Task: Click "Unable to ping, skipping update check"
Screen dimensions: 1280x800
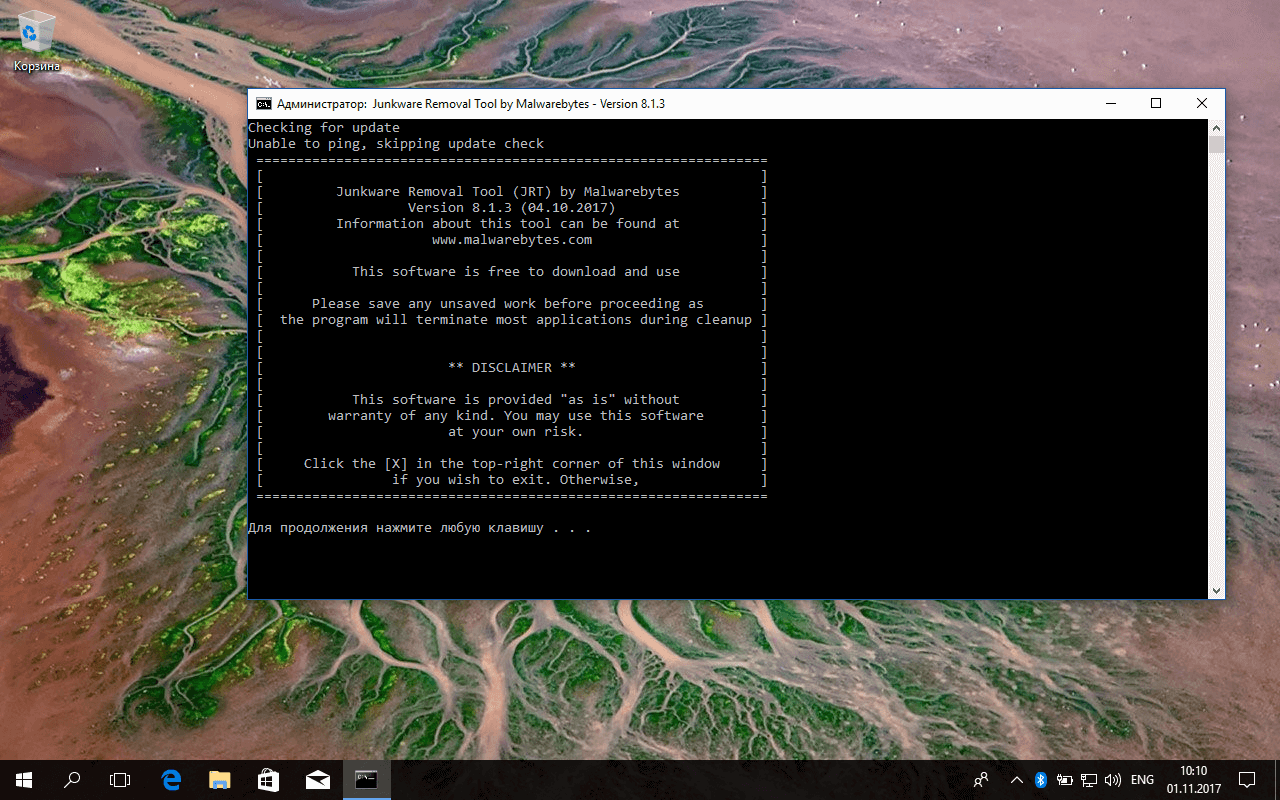Action: point(396,144)
